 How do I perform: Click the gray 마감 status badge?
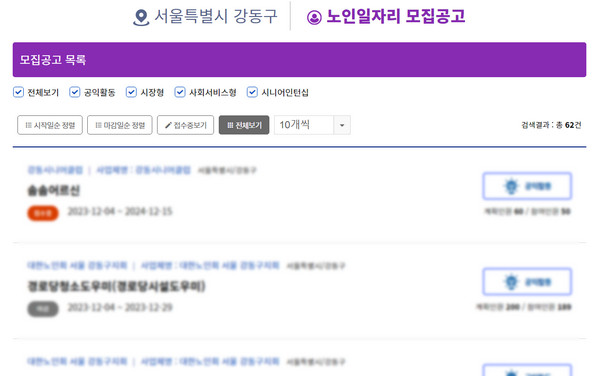(x=43, y=309)
